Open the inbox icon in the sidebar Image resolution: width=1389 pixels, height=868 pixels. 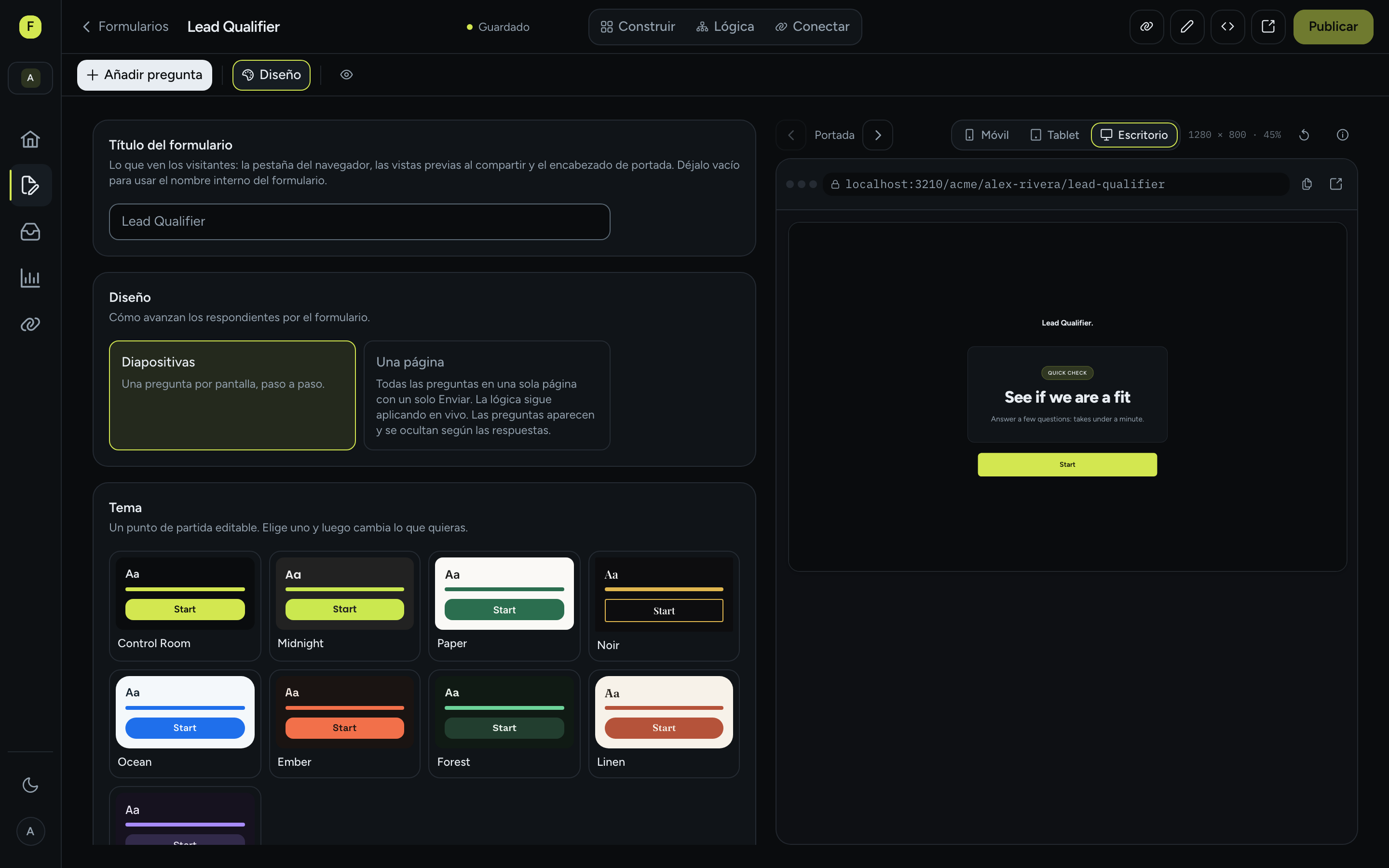(30, 231)
